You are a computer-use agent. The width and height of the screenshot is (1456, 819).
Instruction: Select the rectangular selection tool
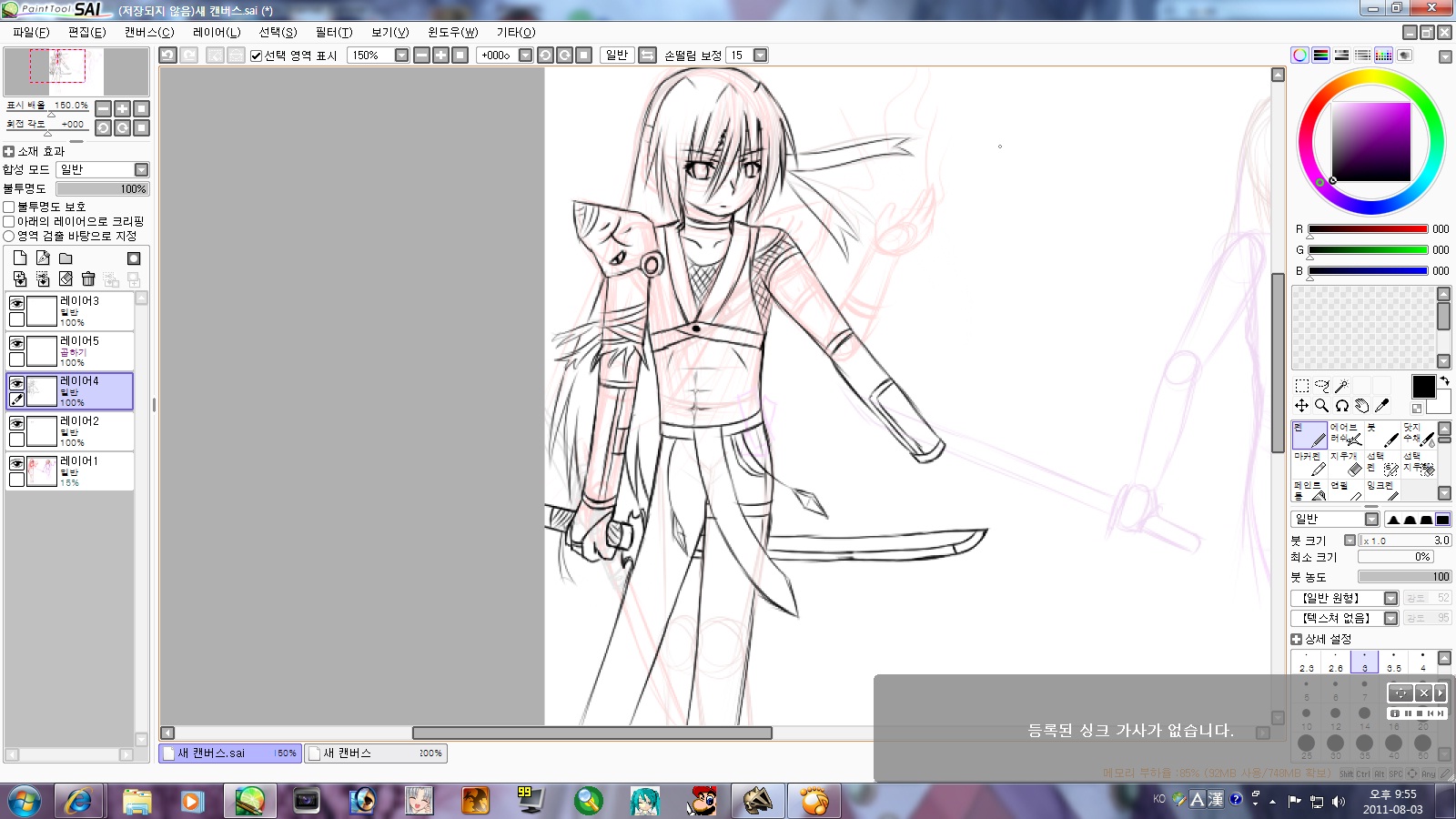[1302, 386]
